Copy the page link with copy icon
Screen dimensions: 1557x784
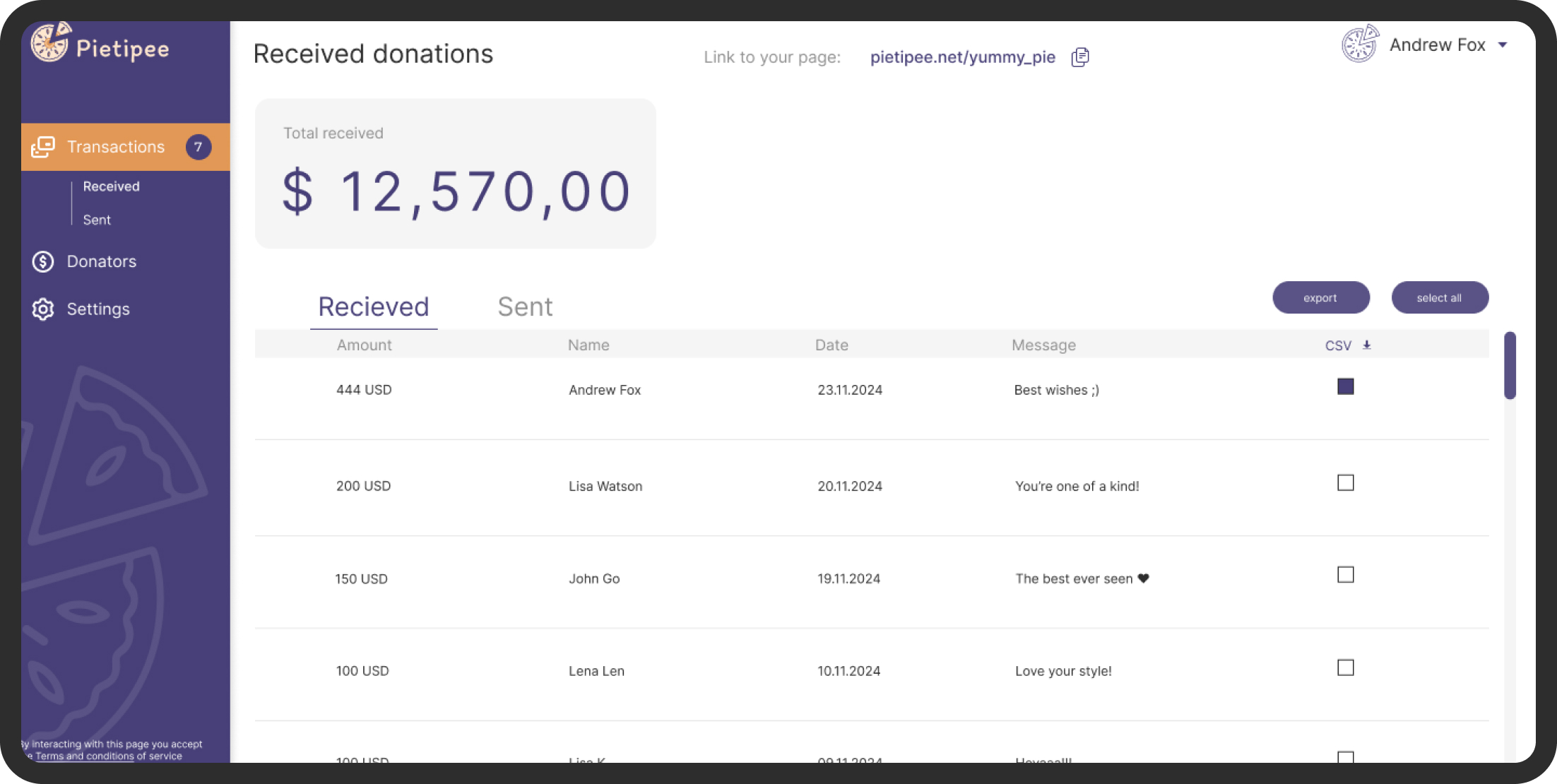click(1080, 57)
